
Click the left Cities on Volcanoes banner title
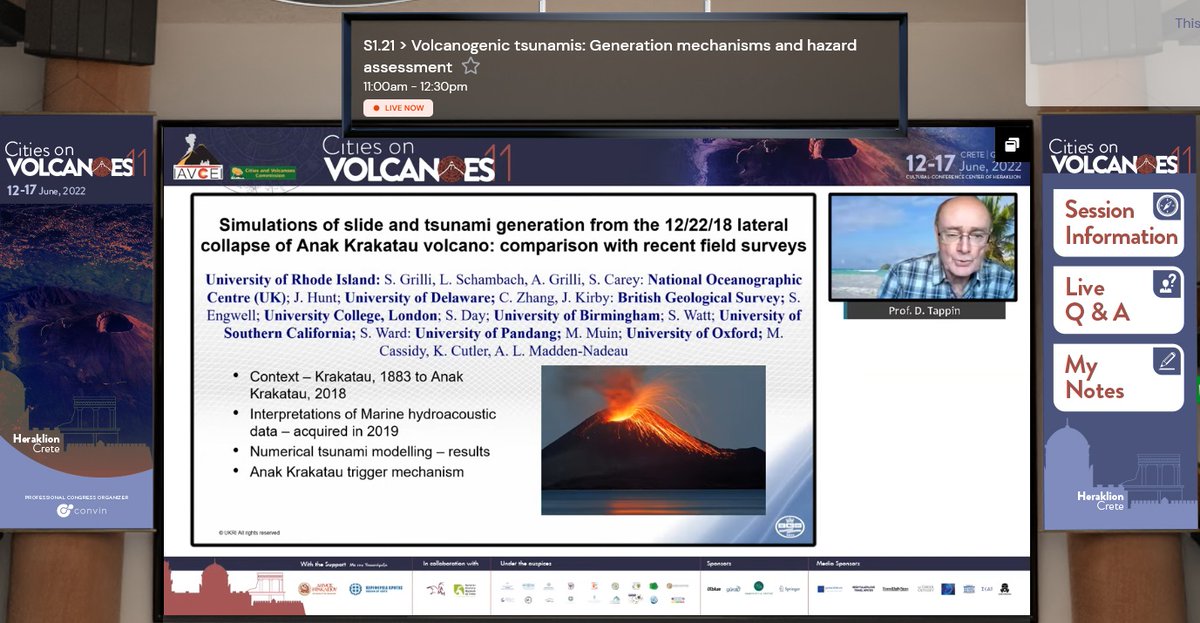(x=75, y=158)
